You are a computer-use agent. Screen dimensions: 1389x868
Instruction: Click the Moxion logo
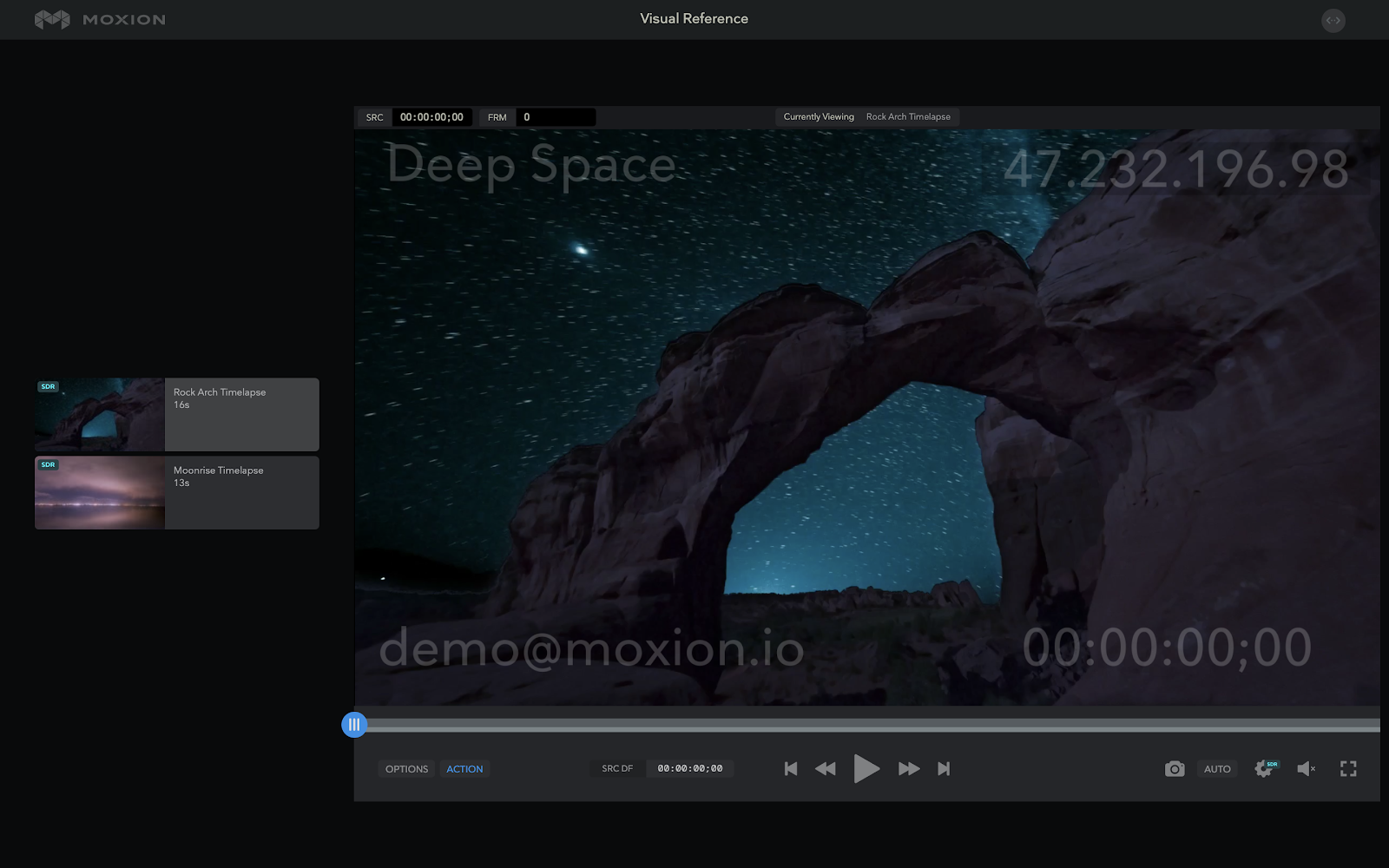click(x=99, y=19)
